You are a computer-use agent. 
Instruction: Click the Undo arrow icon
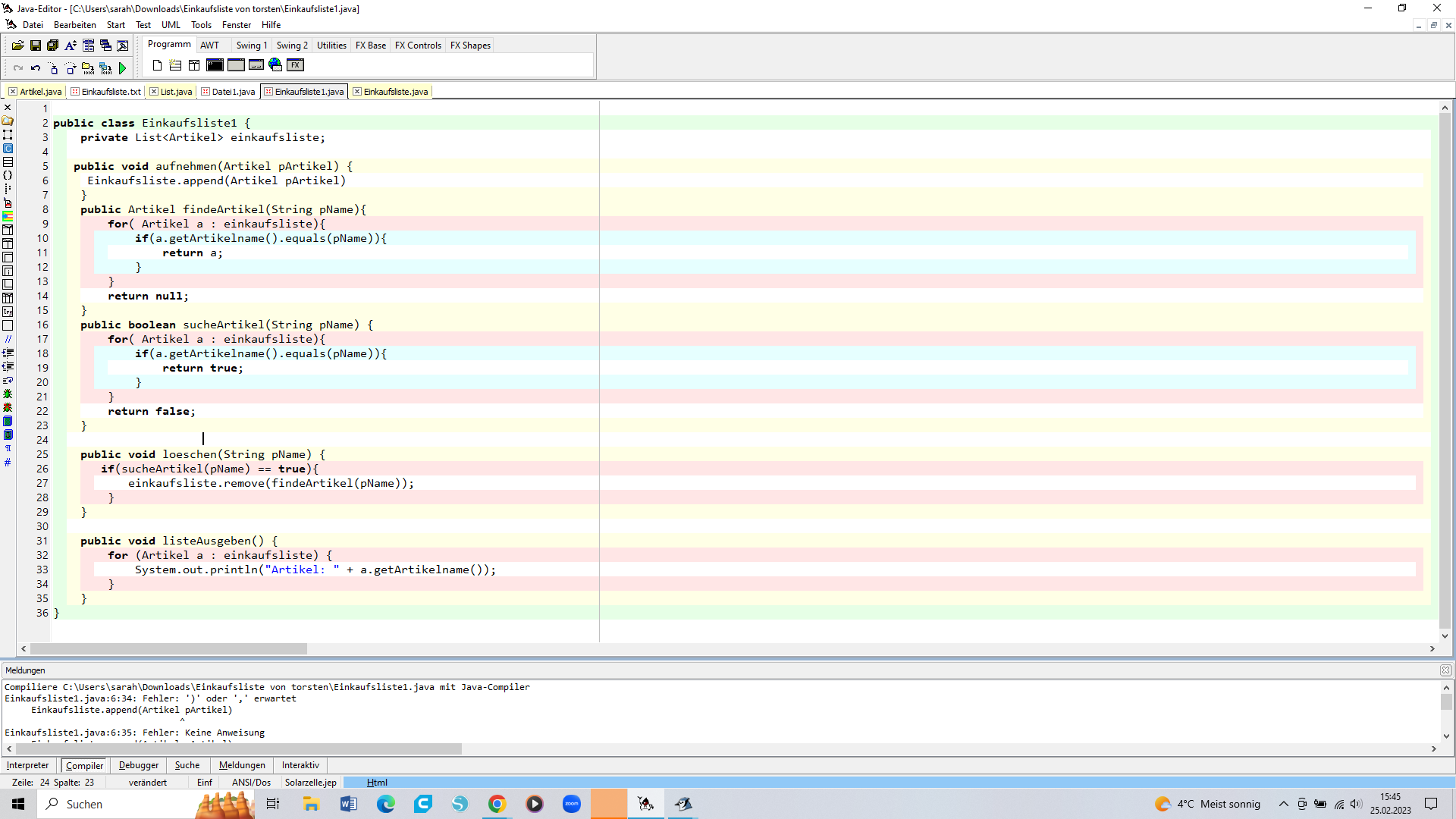[35, 68]
